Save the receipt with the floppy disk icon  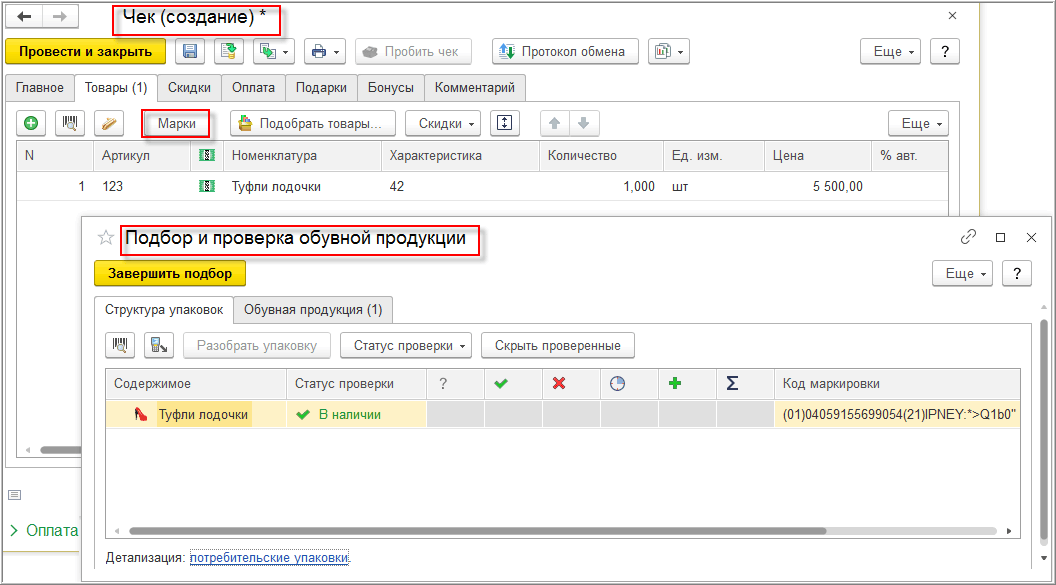(x=190, y=51)
